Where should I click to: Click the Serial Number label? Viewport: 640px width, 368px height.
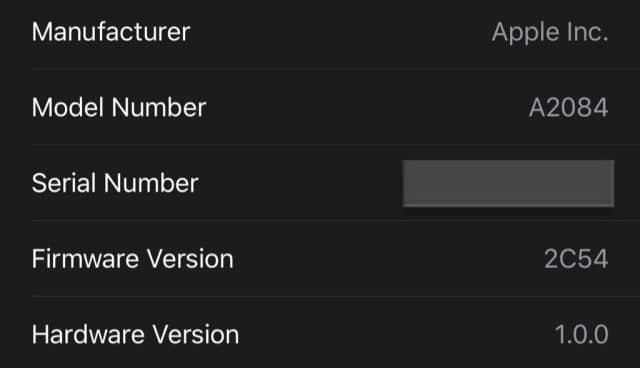[115, 183]
